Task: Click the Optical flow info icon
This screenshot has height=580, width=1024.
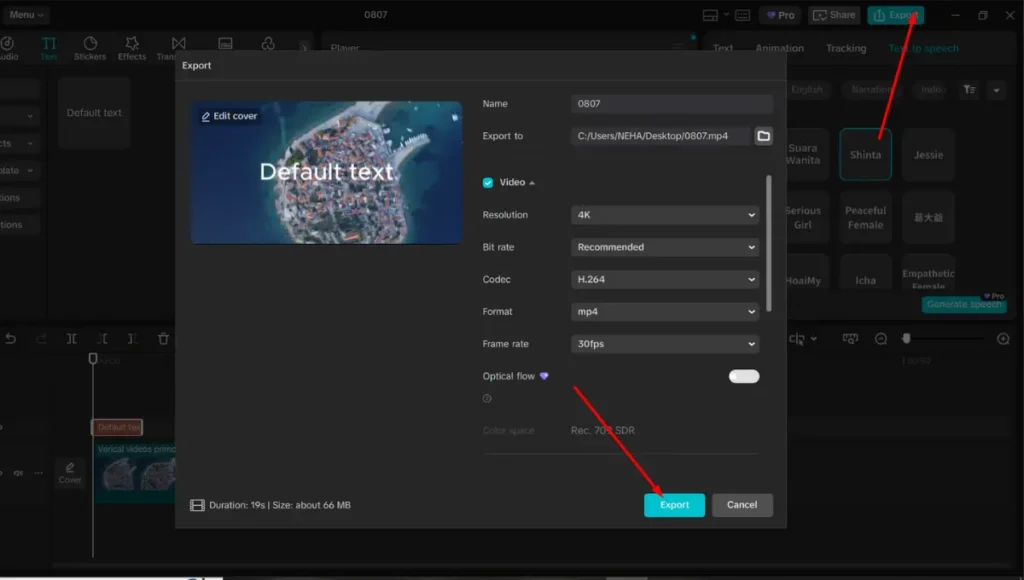Action: point(487,398)
